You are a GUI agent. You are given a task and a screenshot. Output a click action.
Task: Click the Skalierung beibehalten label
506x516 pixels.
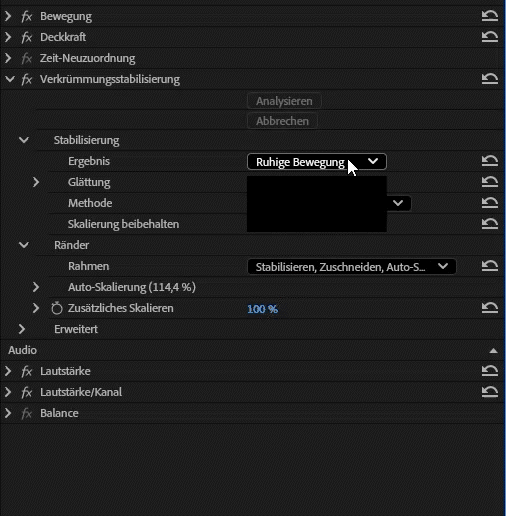coord(123,224)
